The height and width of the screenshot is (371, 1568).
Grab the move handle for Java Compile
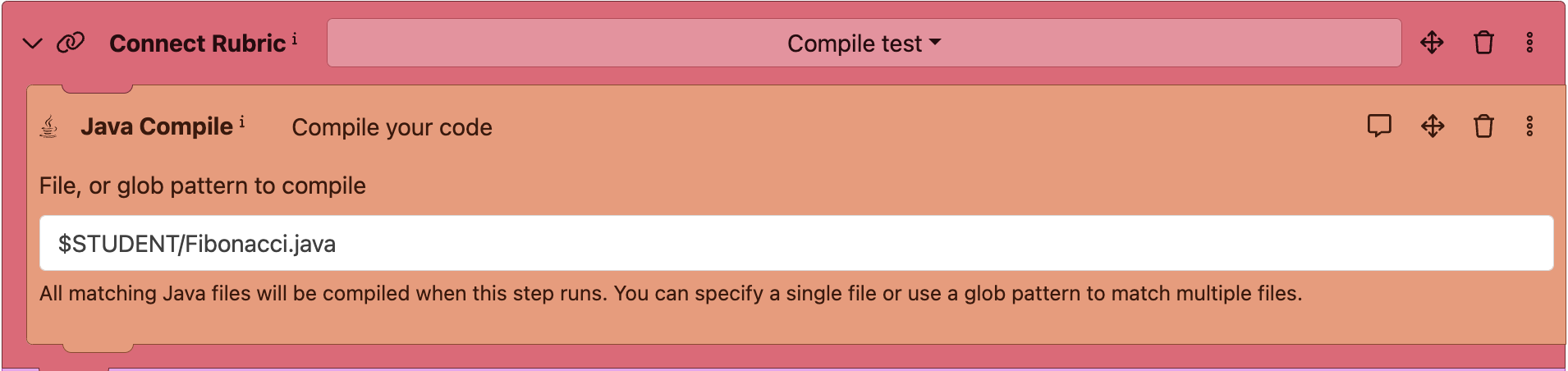(x=1432, y=126)
